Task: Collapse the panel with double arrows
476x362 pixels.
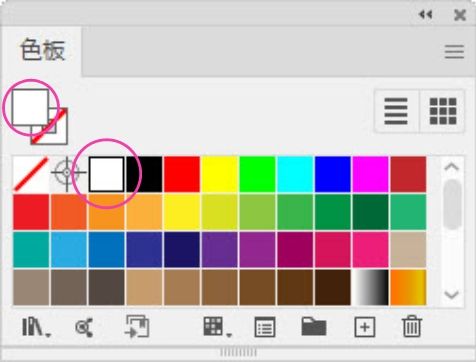Action: click(x=425, y=15)
